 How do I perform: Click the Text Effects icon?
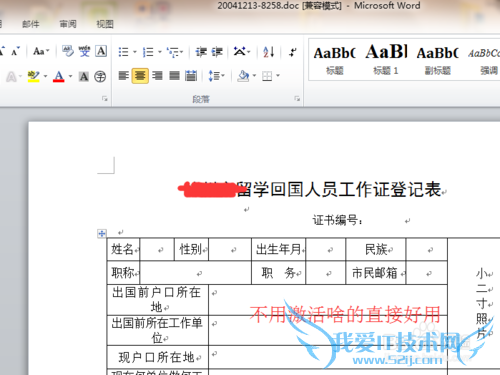12,77
